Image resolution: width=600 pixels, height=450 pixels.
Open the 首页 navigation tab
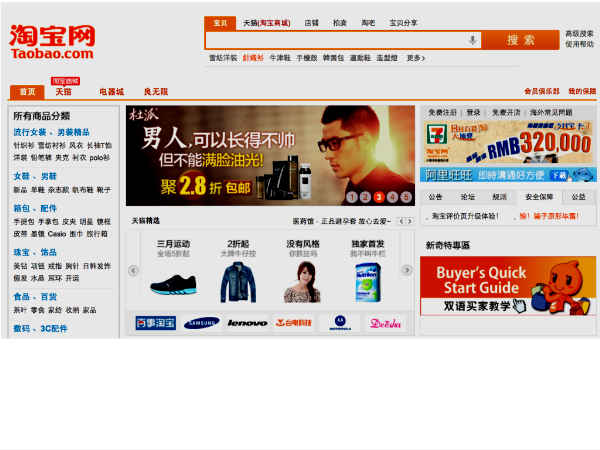[27, 92]
